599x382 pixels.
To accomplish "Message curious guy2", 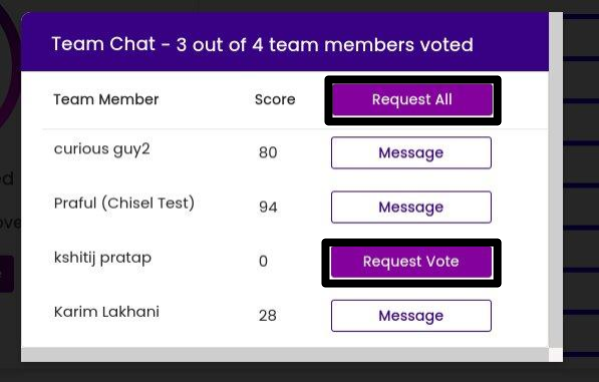I will point(411,153).
